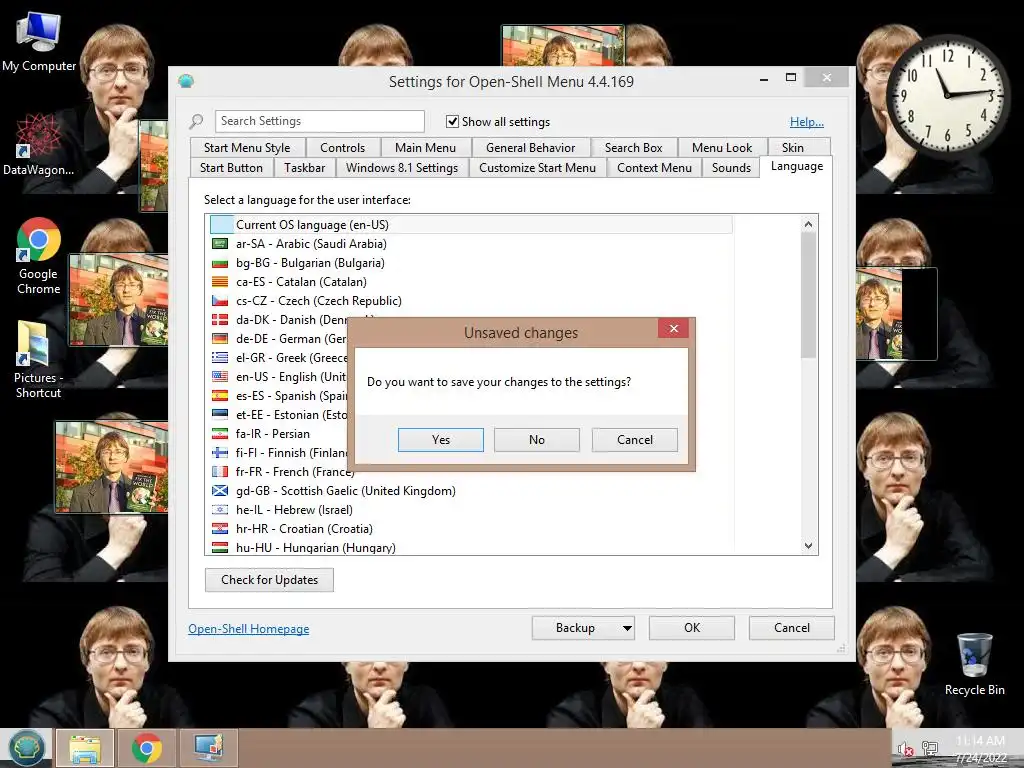Click the Greece flag icon
Screen dimensions: 1024x768
tap(220, 357)
